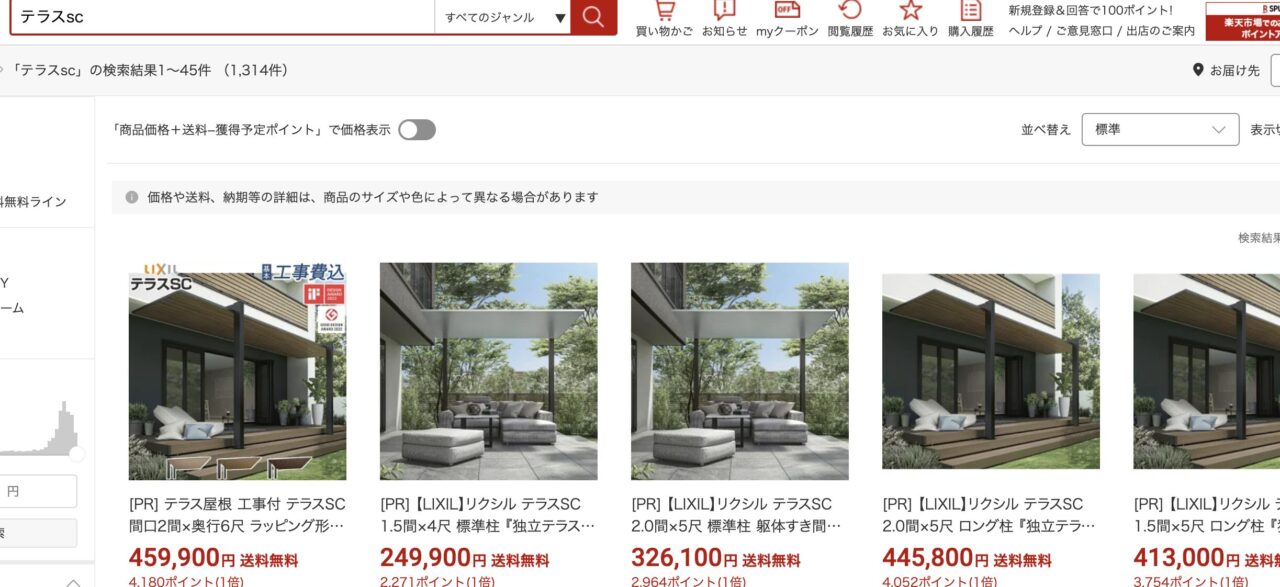1280x587 pixels.
Task: Open 購入履歴 purchase history
Action: click(x=970, y=19)
